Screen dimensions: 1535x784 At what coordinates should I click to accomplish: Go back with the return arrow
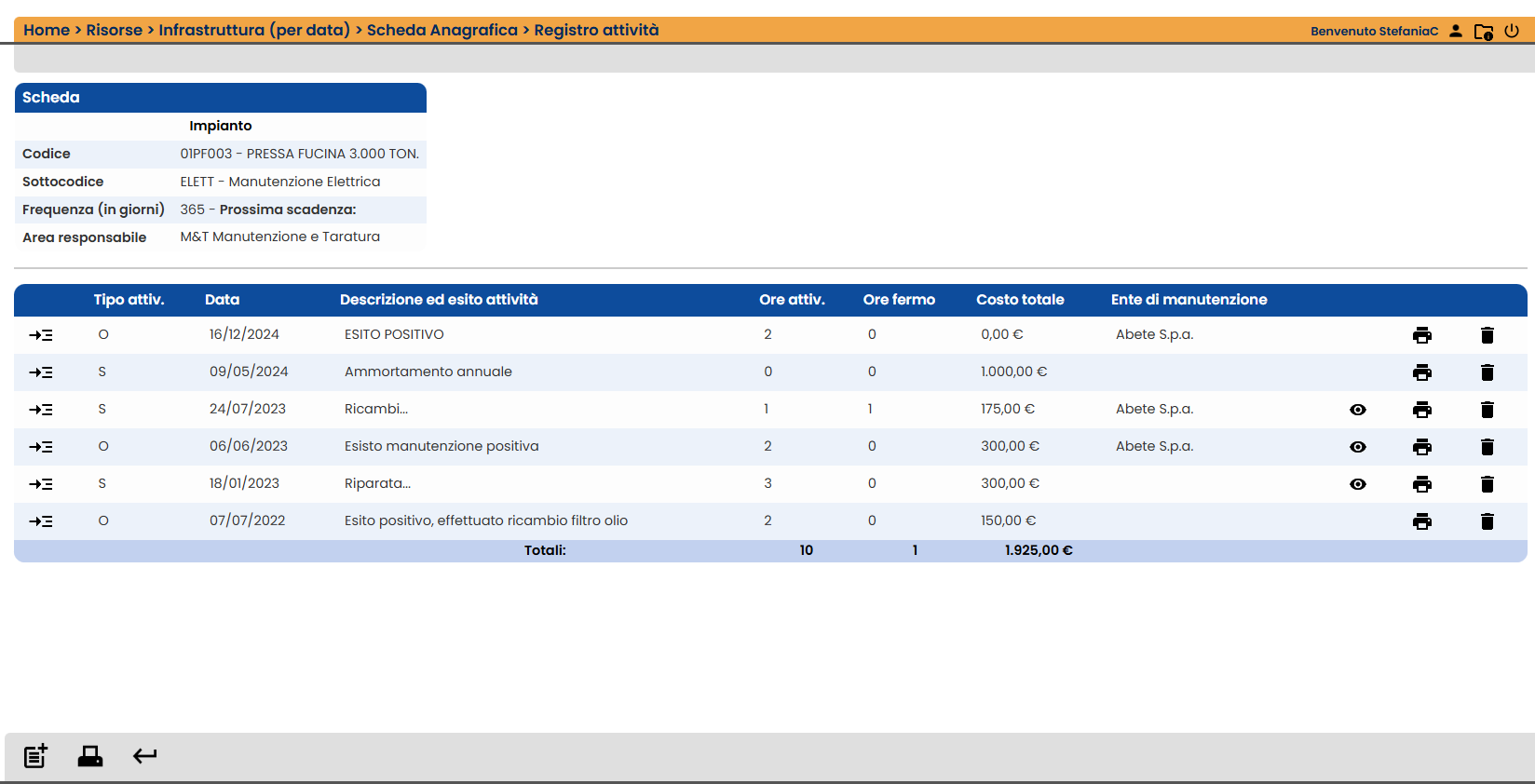144,756
